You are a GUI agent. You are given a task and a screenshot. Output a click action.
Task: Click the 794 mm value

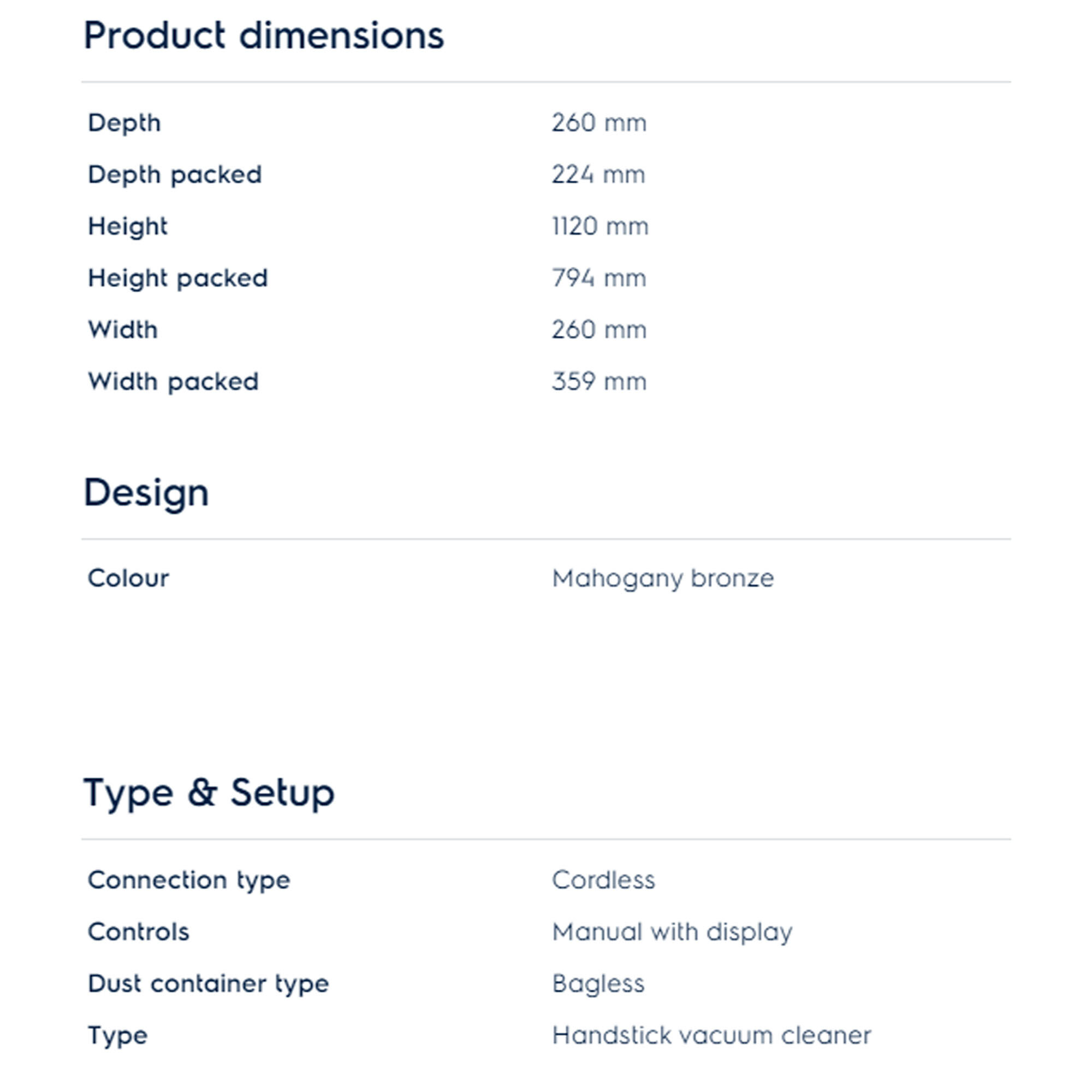599,278
